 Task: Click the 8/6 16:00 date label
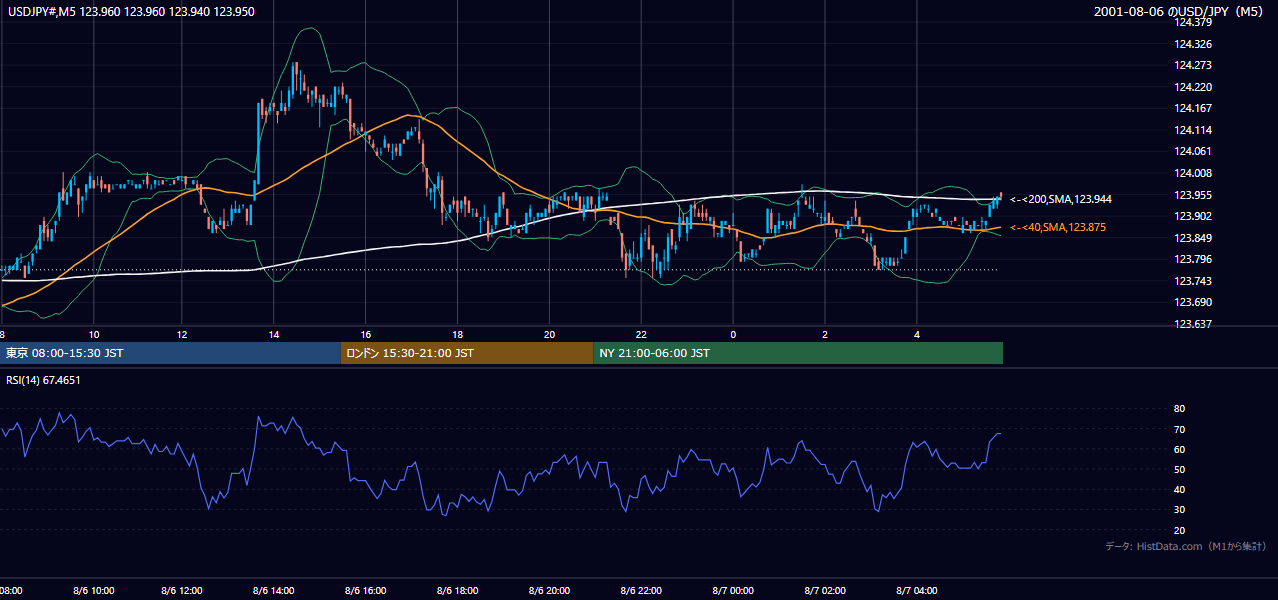pyautogui.click(x=364, y=591)
